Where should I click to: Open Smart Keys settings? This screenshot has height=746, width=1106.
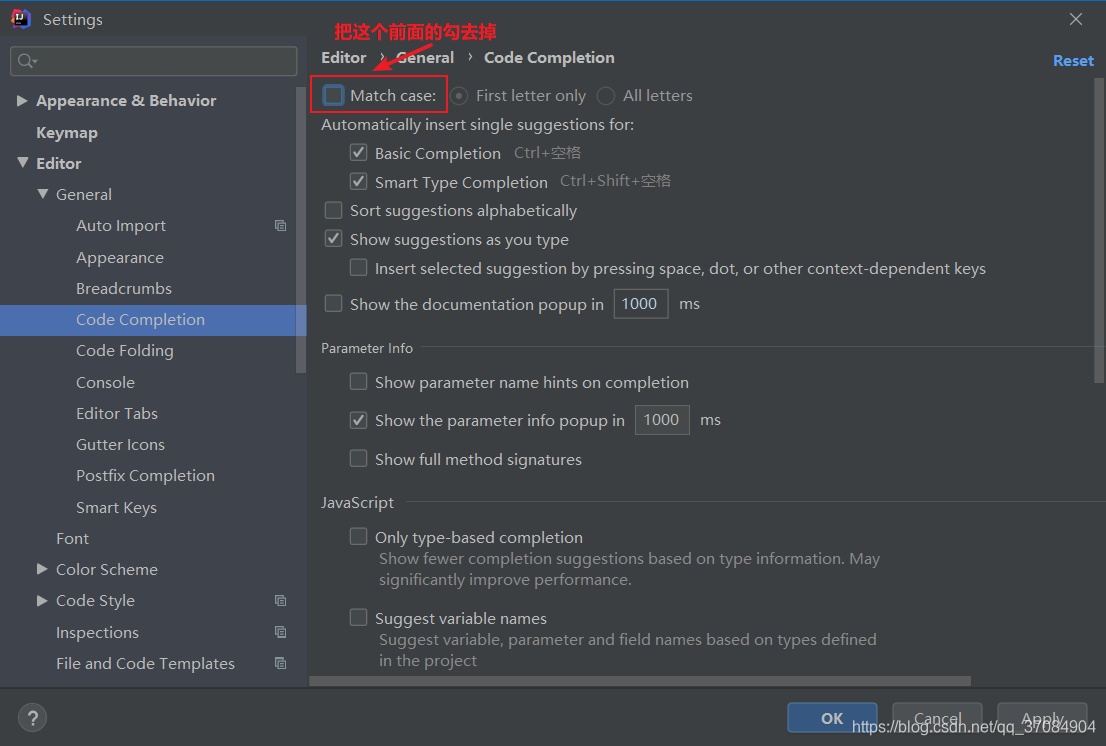coord(116,508)
